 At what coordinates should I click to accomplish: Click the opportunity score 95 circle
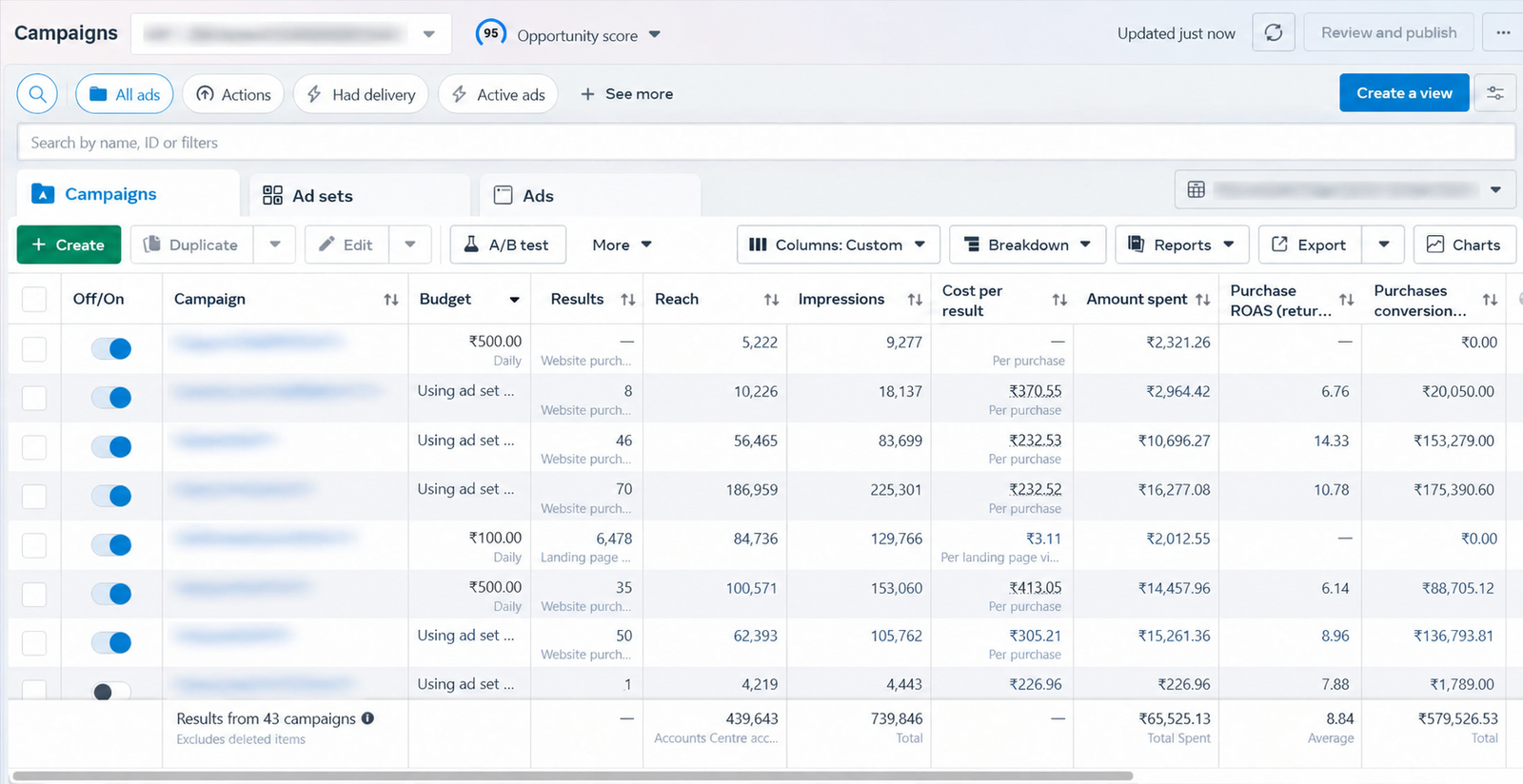pos(491,33)
